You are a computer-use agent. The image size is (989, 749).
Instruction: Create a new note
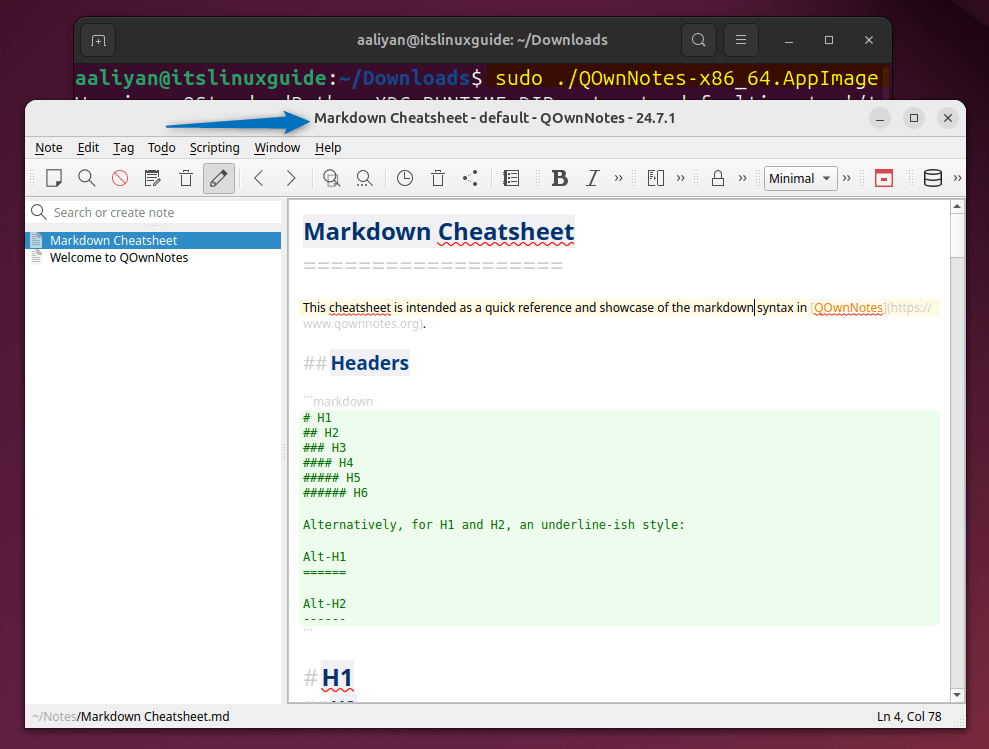pos(53,178)
